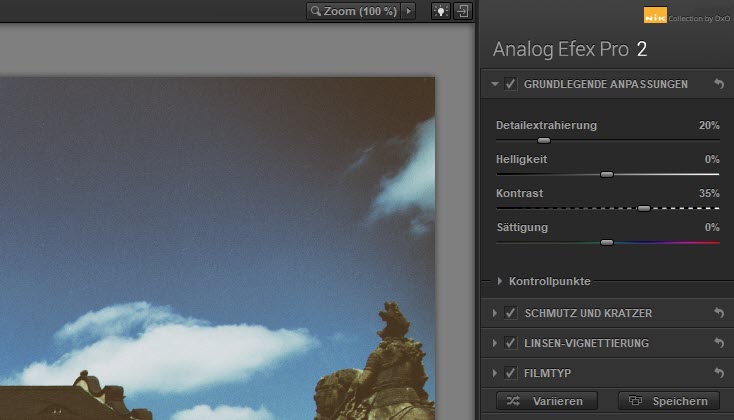Click the Variieren button
The image size is (734, 420).
[547, 401]
